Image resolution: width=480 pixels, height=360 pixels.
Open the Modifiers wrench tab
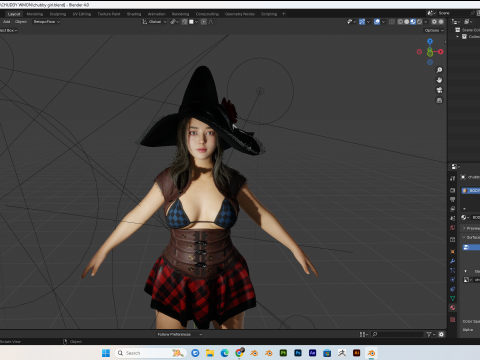(x=452, y=261)
